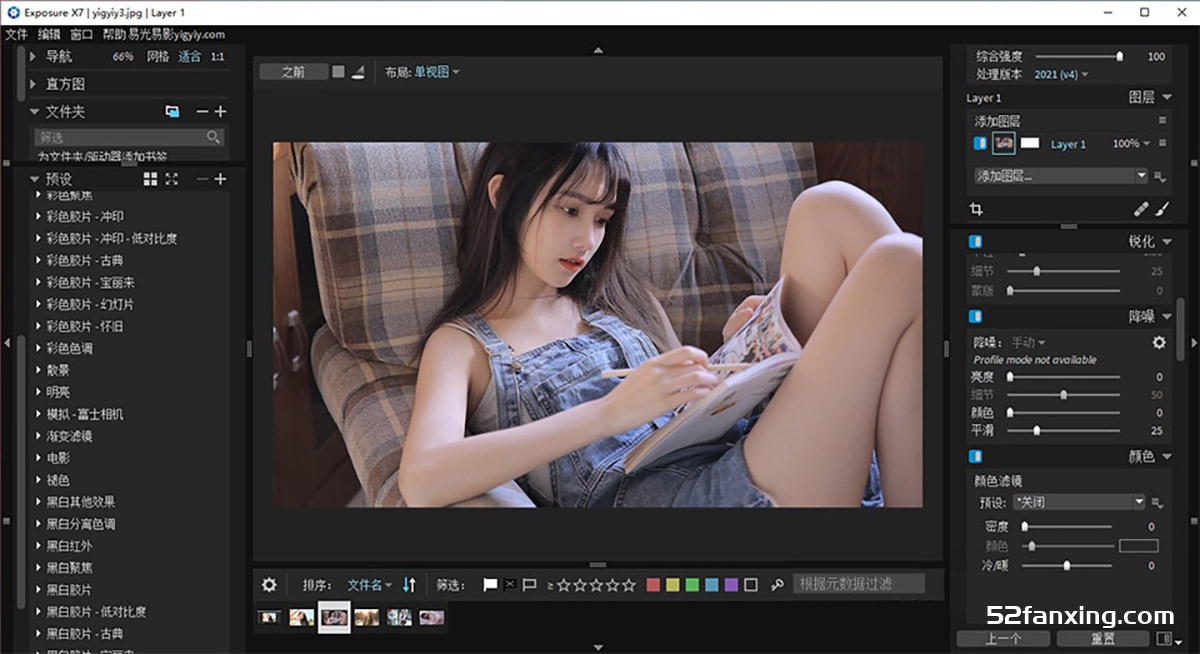Set zoom to 1:1

217,57
